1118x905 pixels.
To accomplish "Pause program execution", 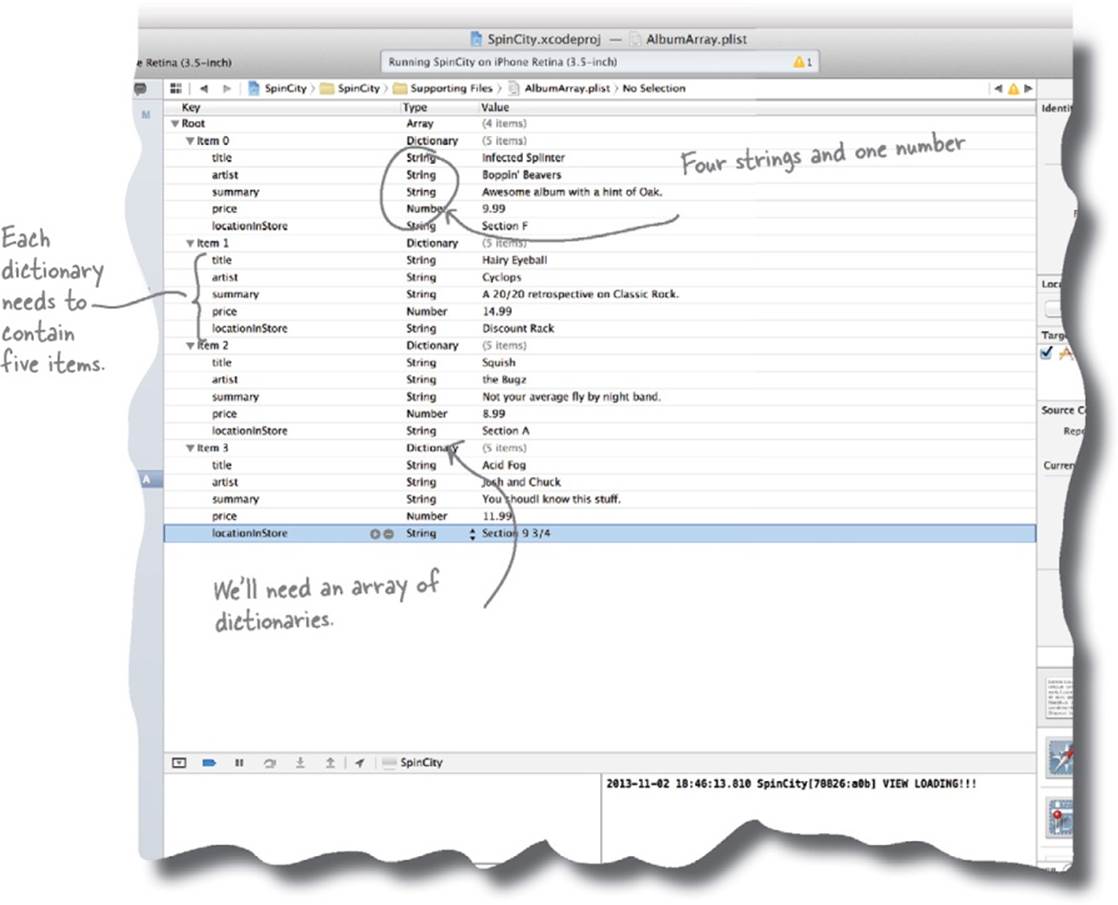I will [x=239, y=762].
